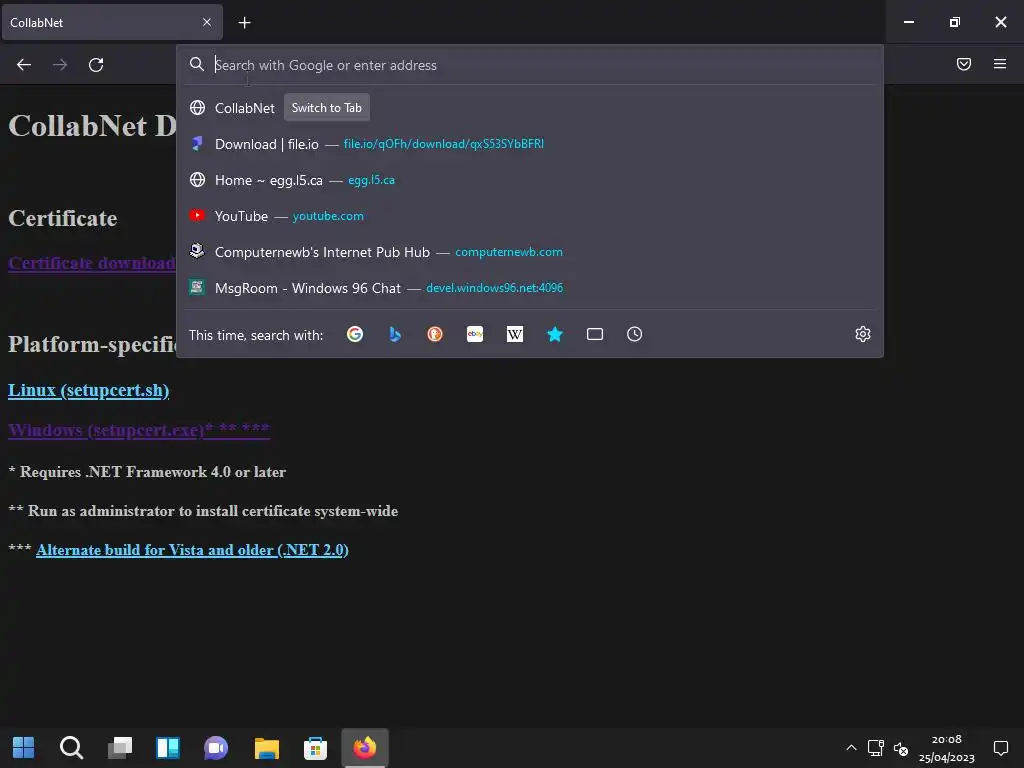Open Widgets from taskbar
Image resolution: width=1024 pixels, height=768 pixels.
tap(168, 747)
